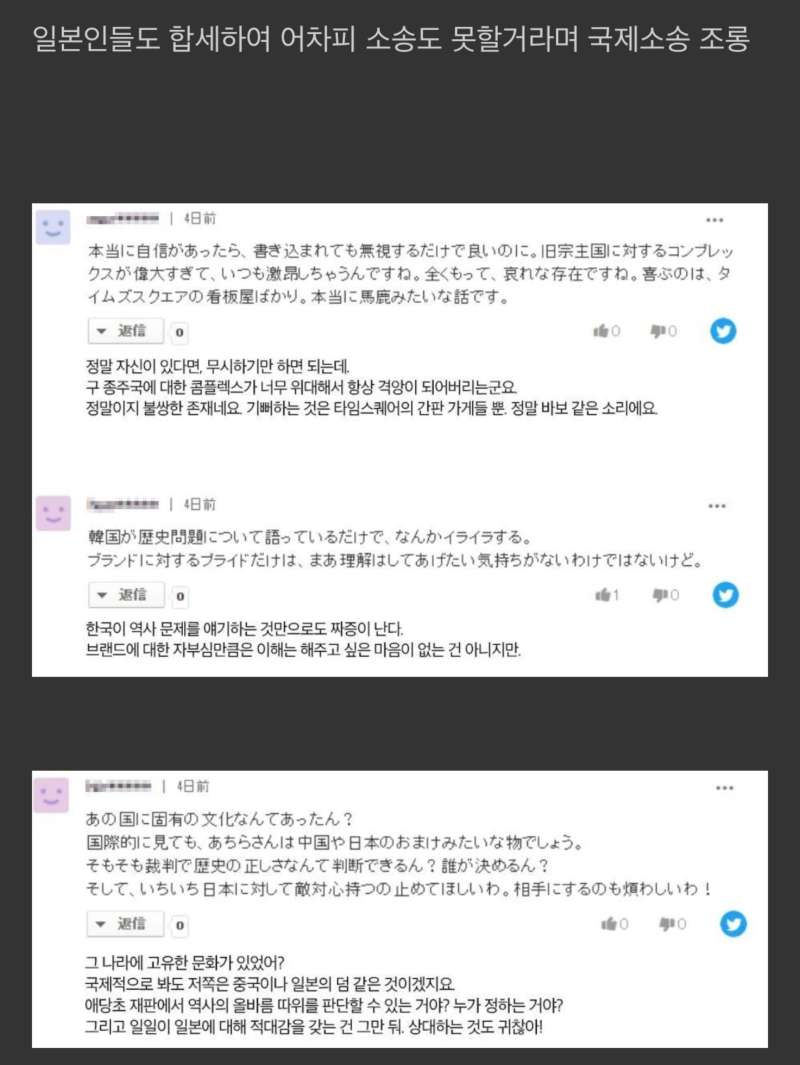Open third comment's three-dot options menu

(725, 788)
